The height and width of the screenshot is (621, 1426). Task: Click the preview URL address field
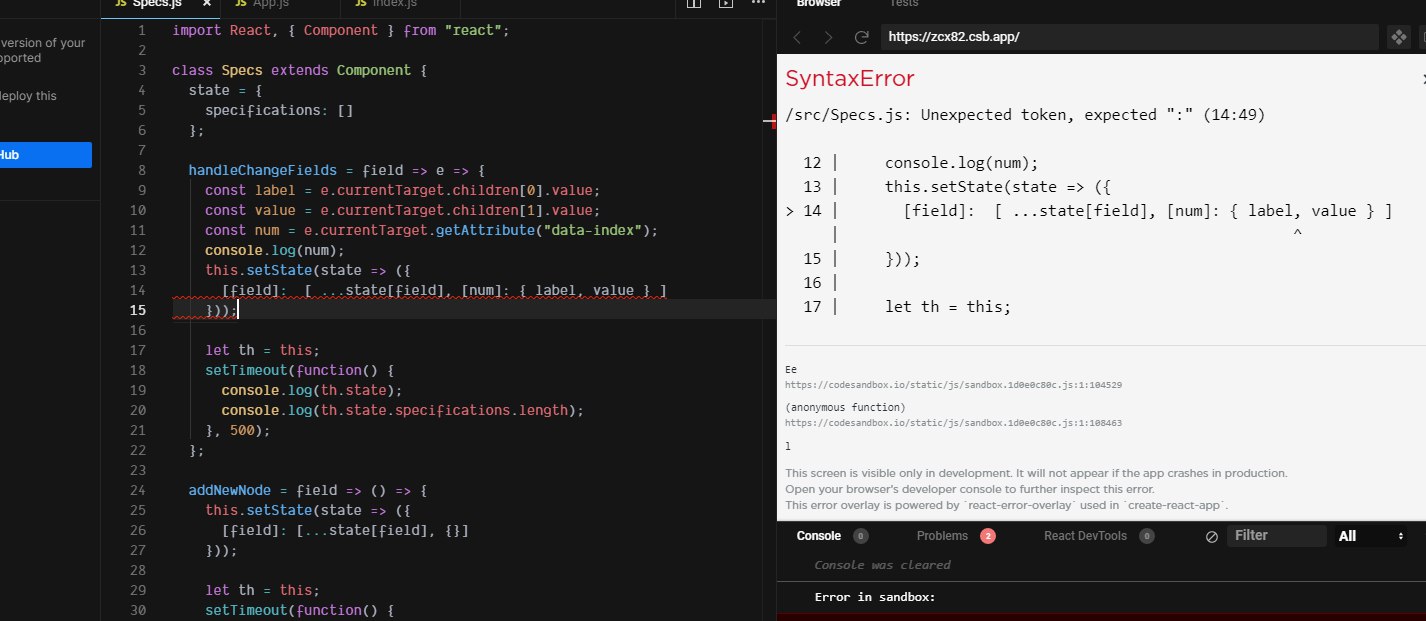pos(1129,38)
